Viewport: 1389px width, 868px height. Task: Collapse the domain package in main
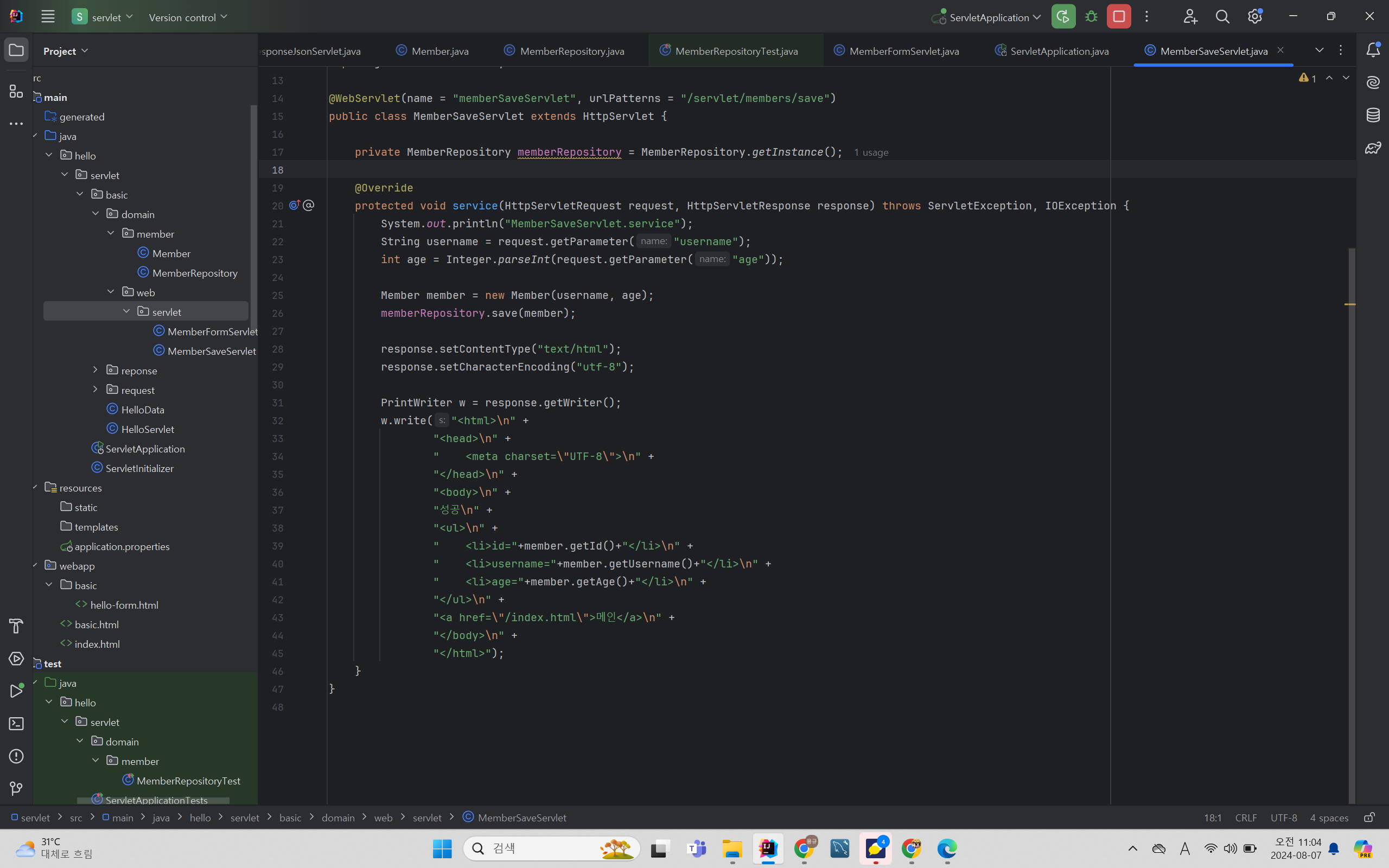(95, 214)
